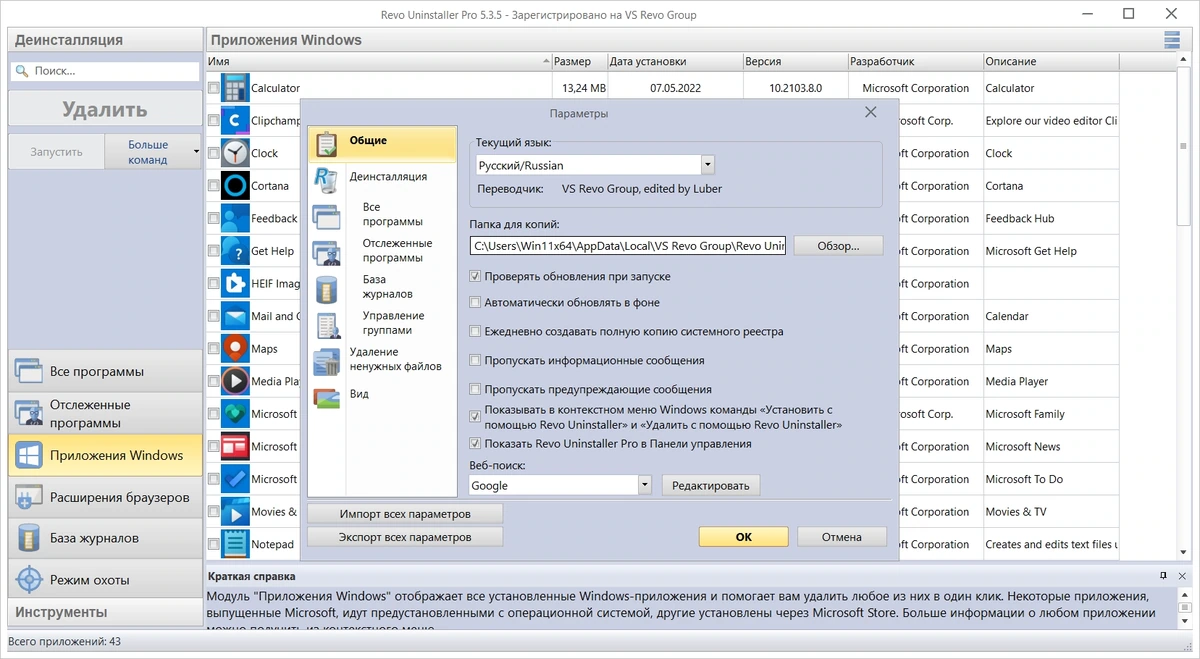Click the Clock app icon
The height and width of the screenshot is (659, 1200).
click(235, 153)
